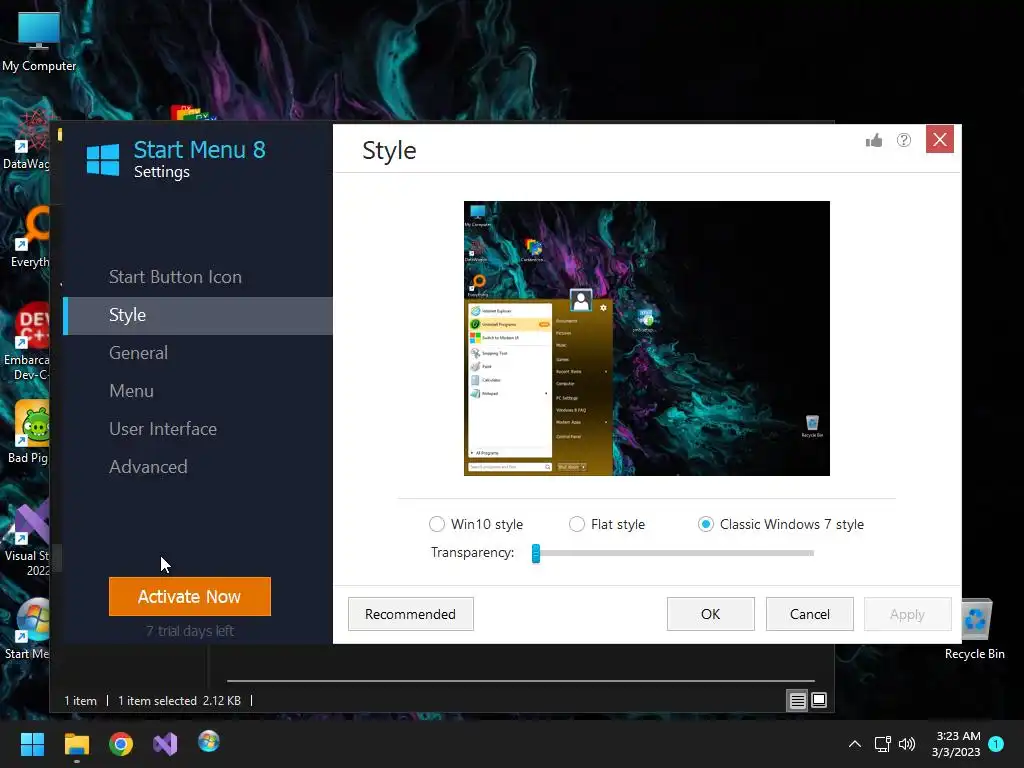Screen dimensions: 1024x768
Task: Select the Visual Studio 2022 desktop shortcut
Action: 27,539
